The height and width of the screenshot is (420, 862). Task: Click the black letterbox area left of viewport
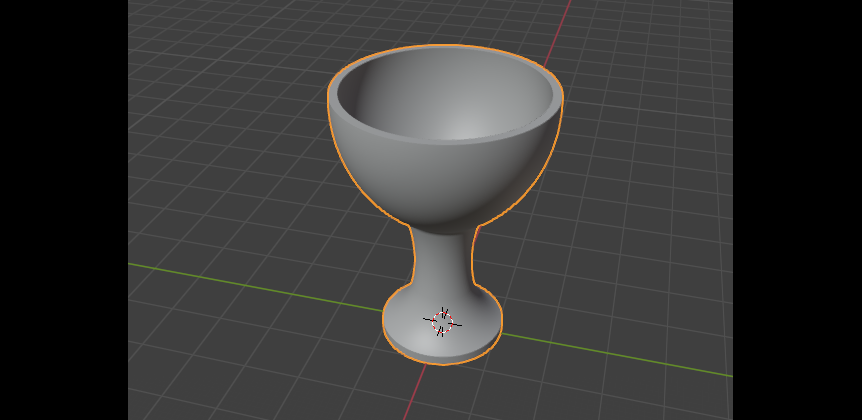click(x=64, y=210)
